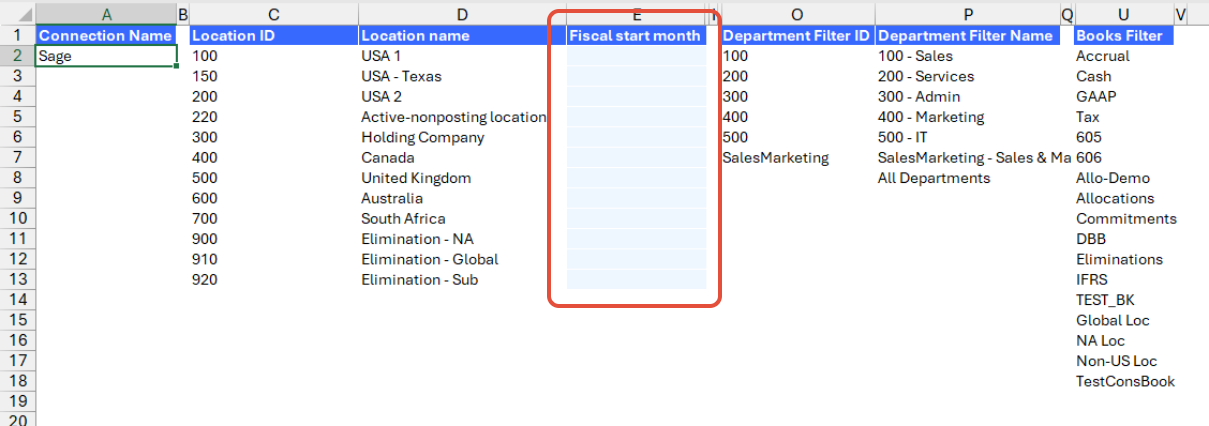Select the United Kingdom cell

[462, 178]
